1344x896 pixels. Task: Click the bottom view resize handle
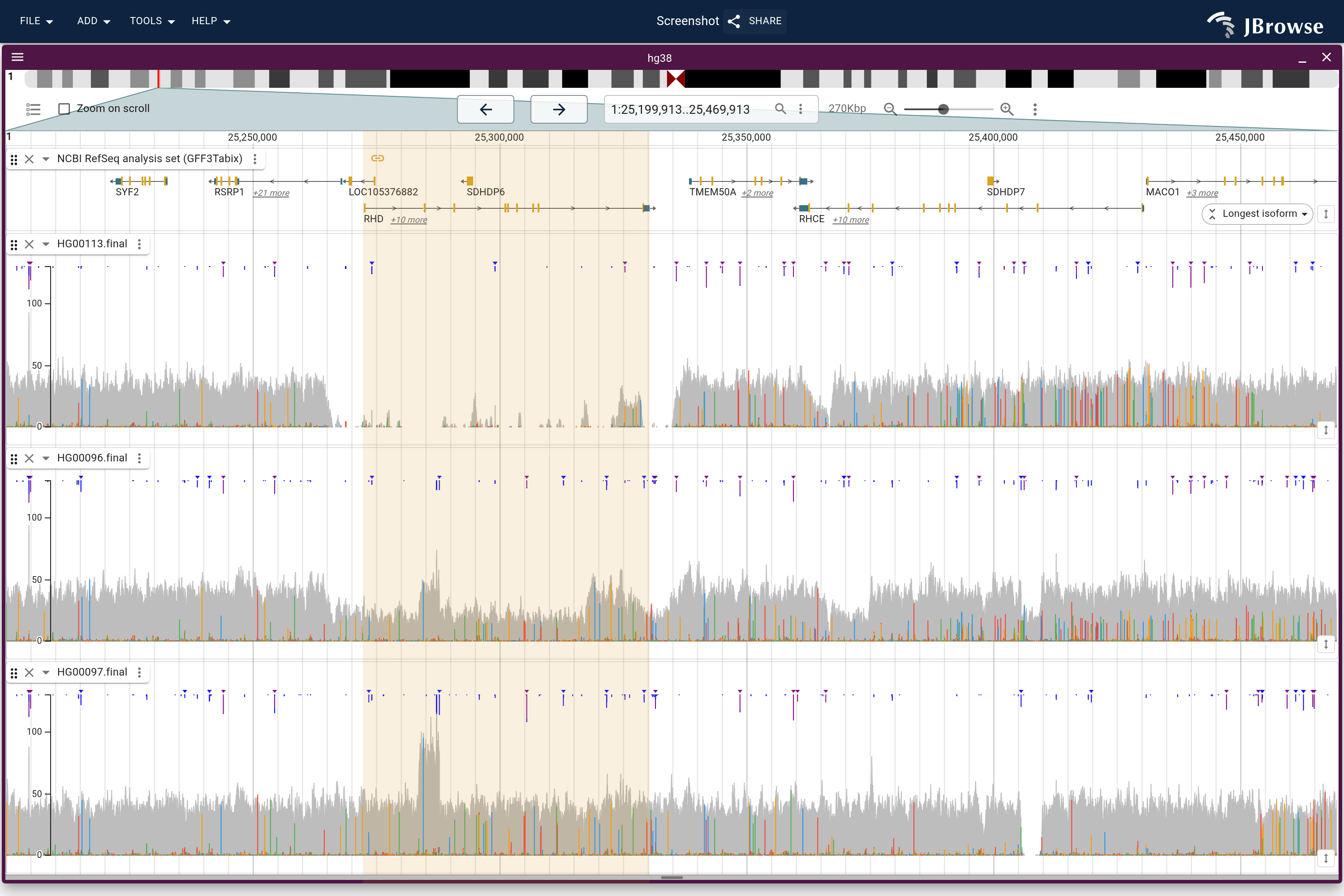pos(672,878)
